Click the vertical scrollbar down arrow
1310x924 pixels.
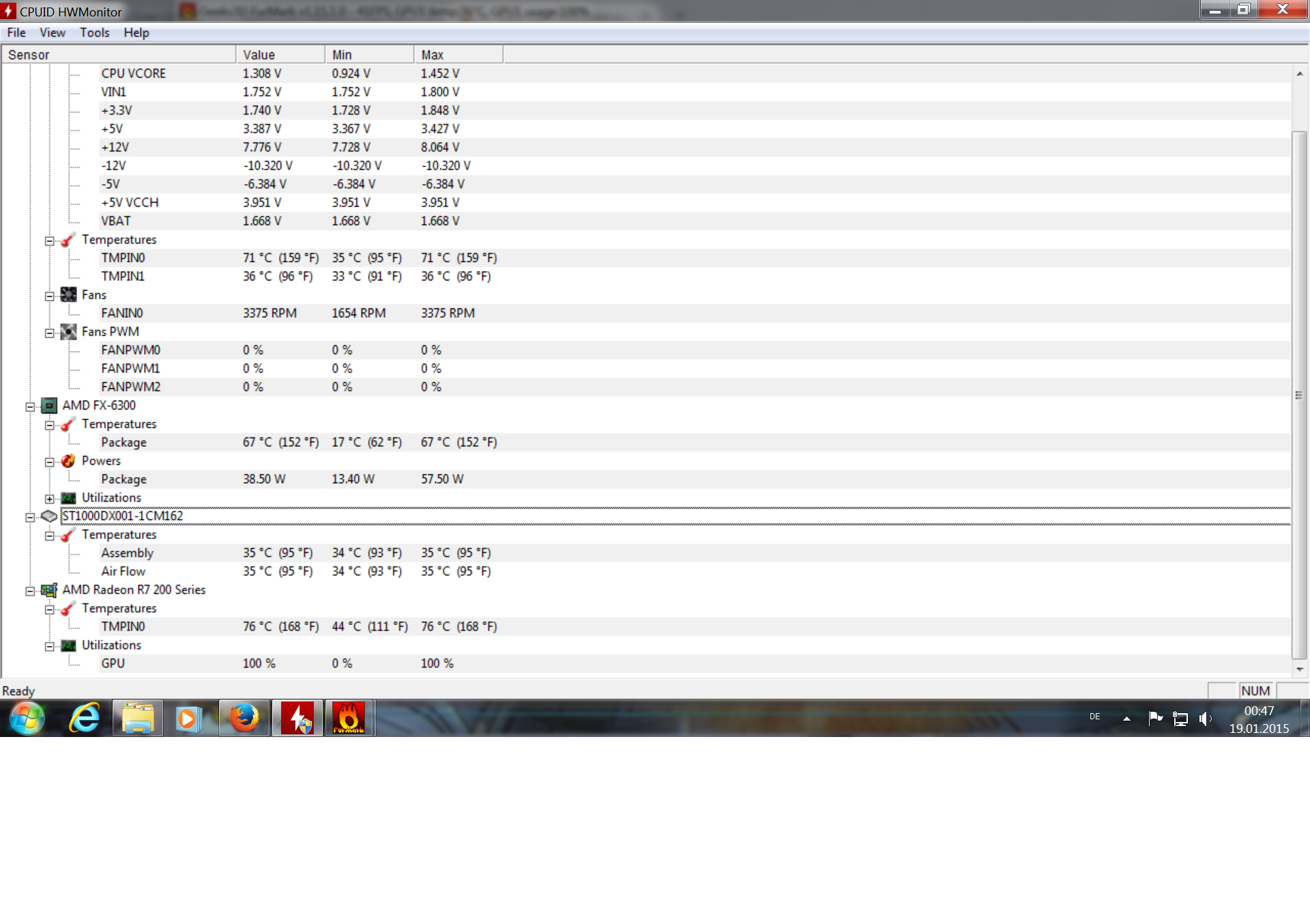click(1300, 669)
